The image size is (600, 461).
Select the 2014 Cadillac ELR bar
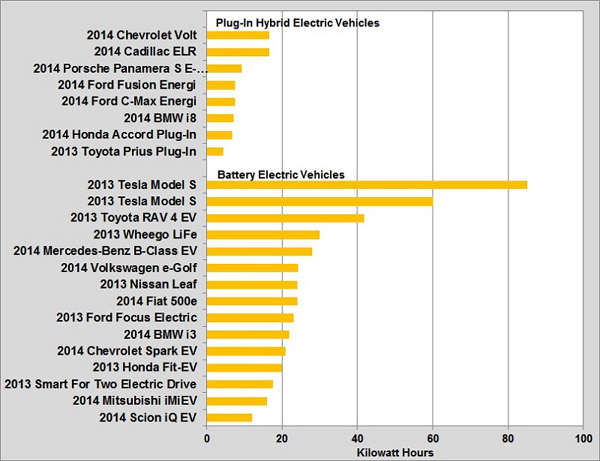(238, 52)
